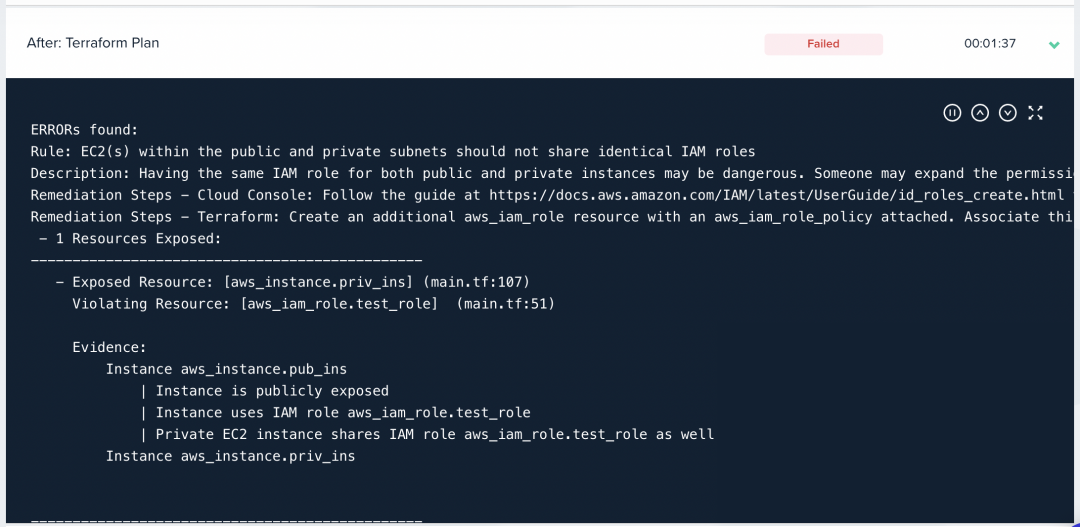Click the Evidence: heading in the log
The image size is (1080, 527).
point(110,348)
